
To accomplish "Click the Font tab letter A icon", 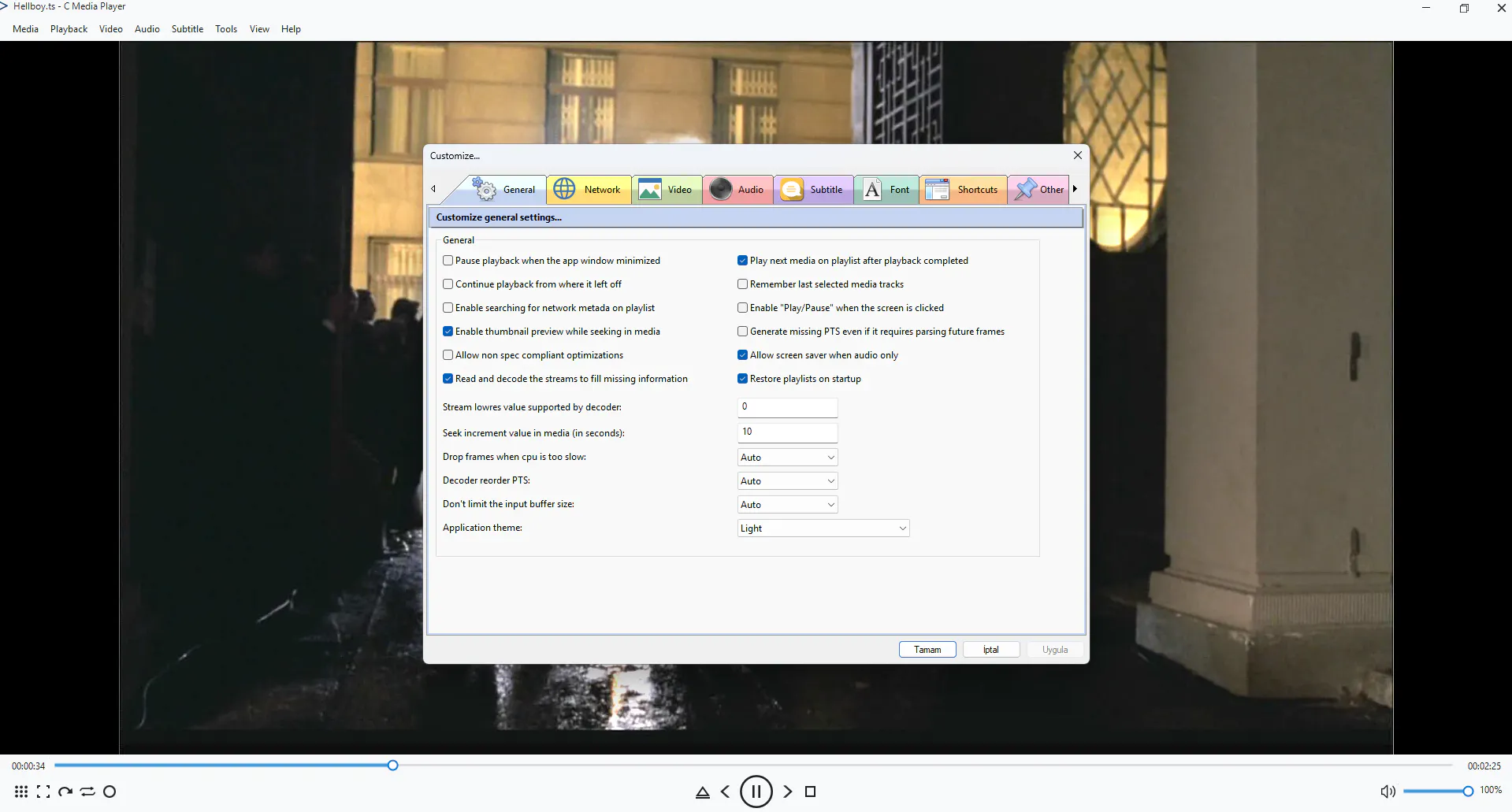I will click(872, 190).
